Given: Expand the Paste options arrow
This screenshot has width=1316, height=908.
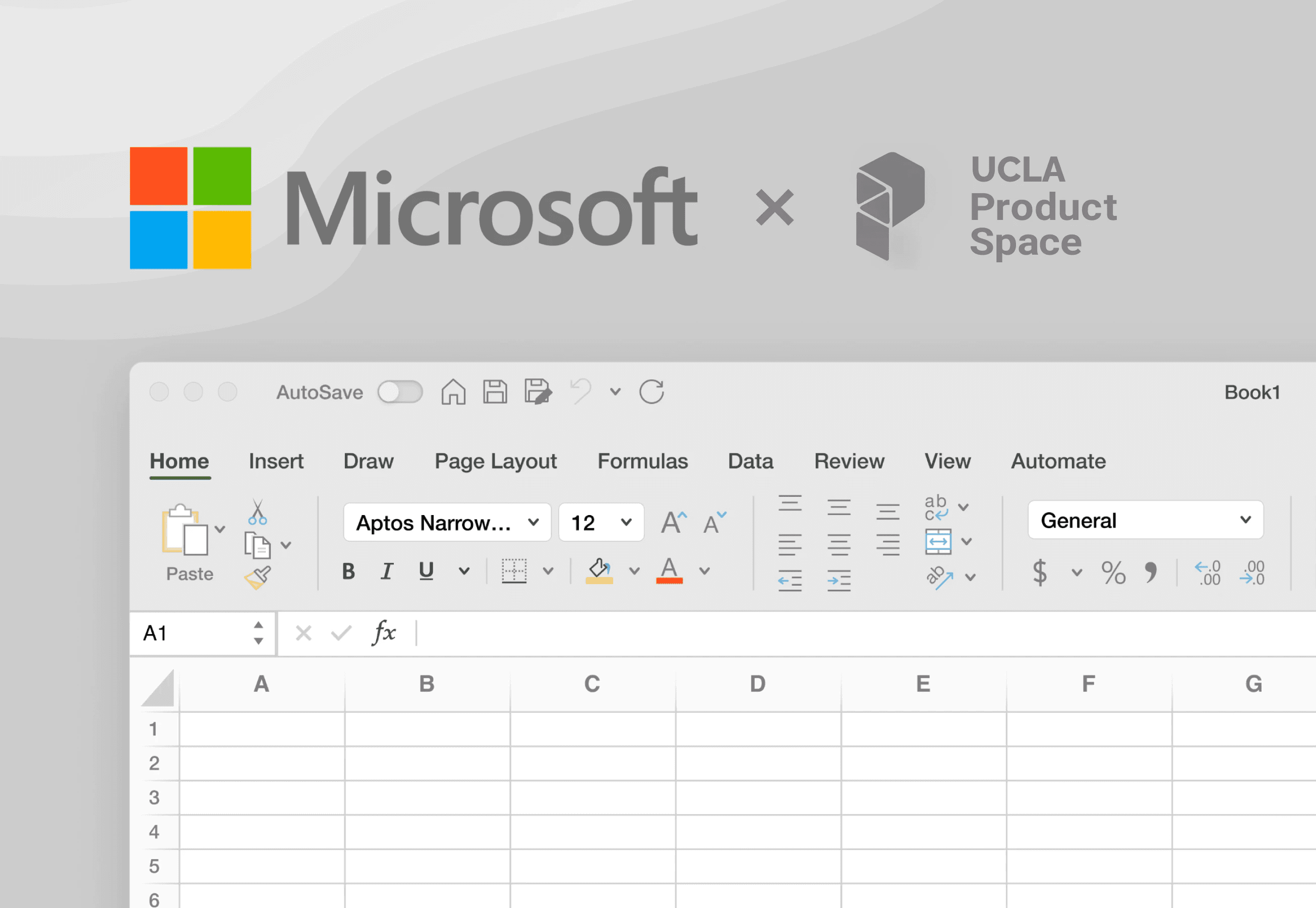Looking at the screenshot, I should tap(220, 530).
